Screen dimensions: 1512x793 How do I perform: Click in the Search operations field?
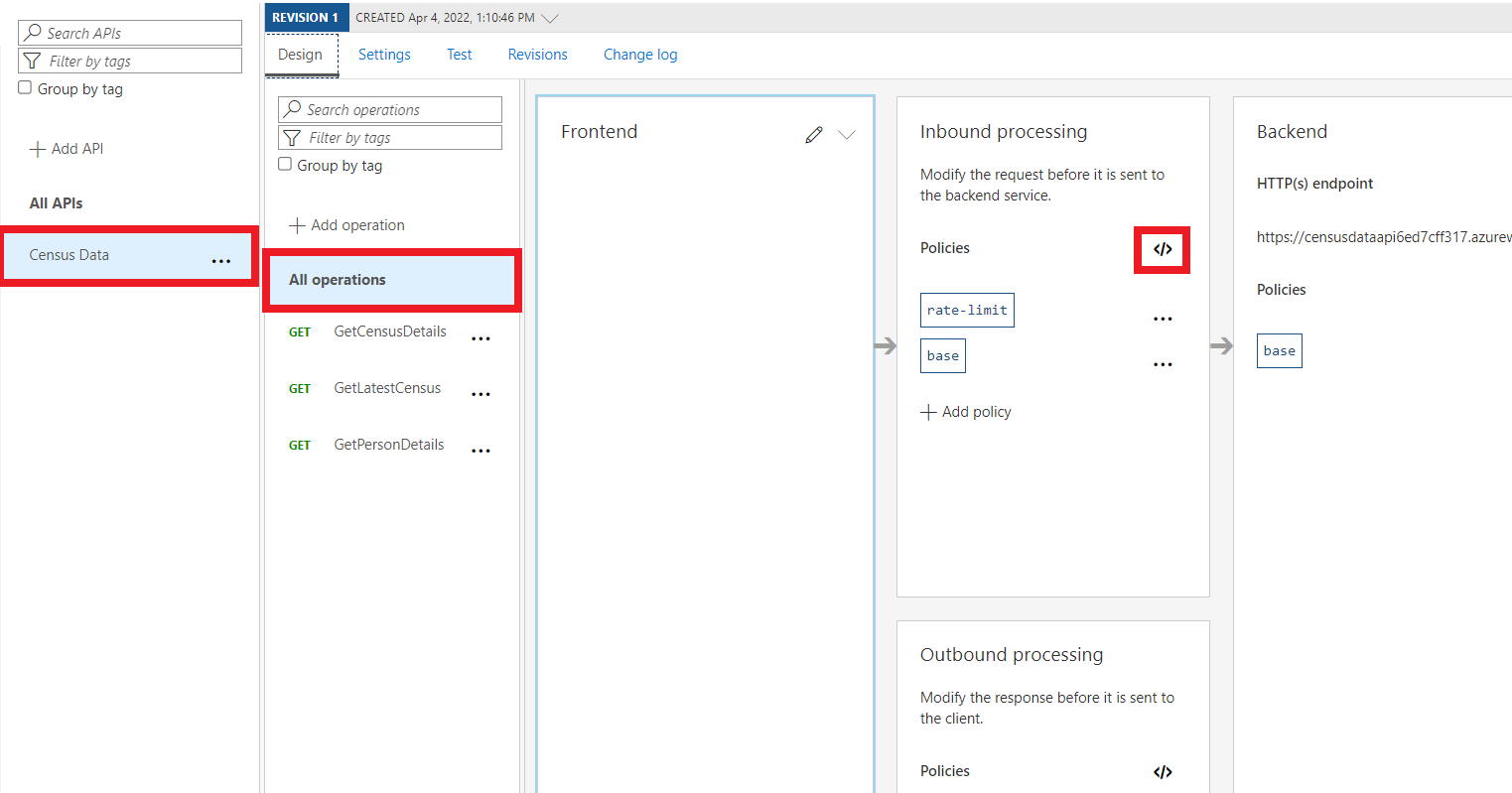click(x=390, y=109)
